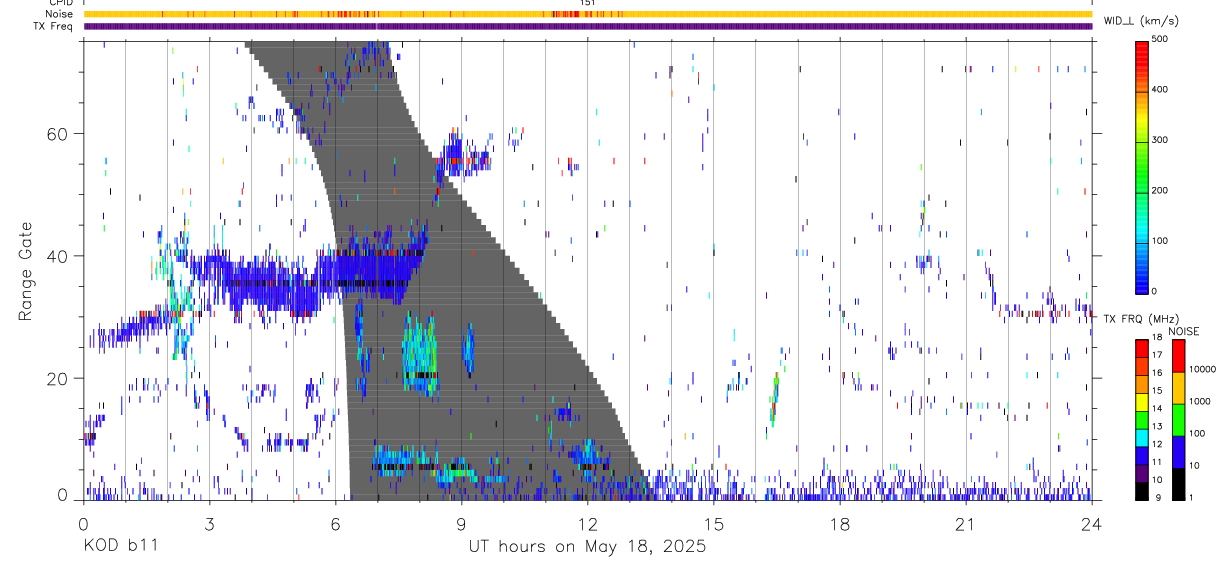Viewport: 1228px width, 567px height.
Task: Click the 21 tick on the UT hours axis
Action: coord(966,523)
